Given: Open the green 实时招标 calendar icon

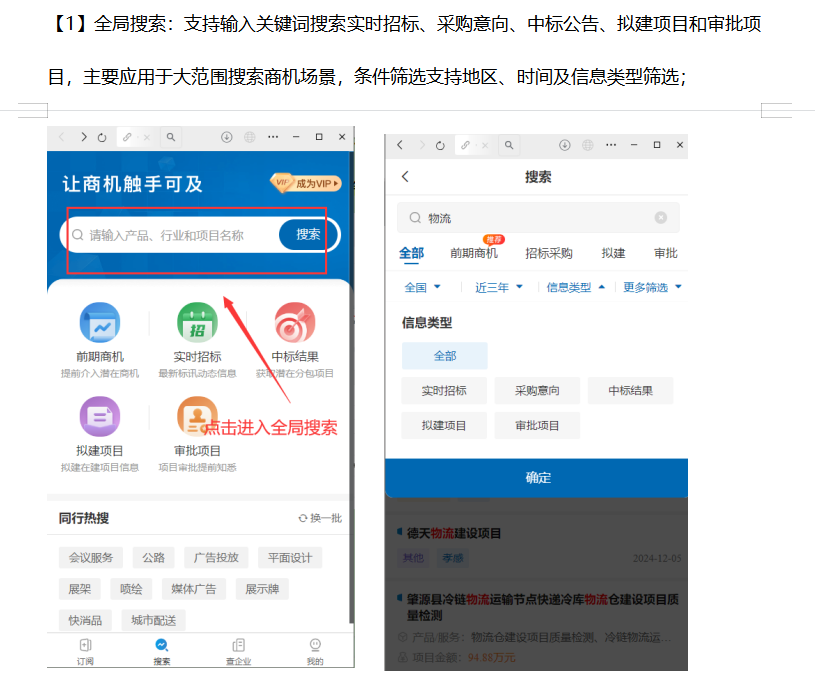Looking at the screenshot, I should click(197, 323).
